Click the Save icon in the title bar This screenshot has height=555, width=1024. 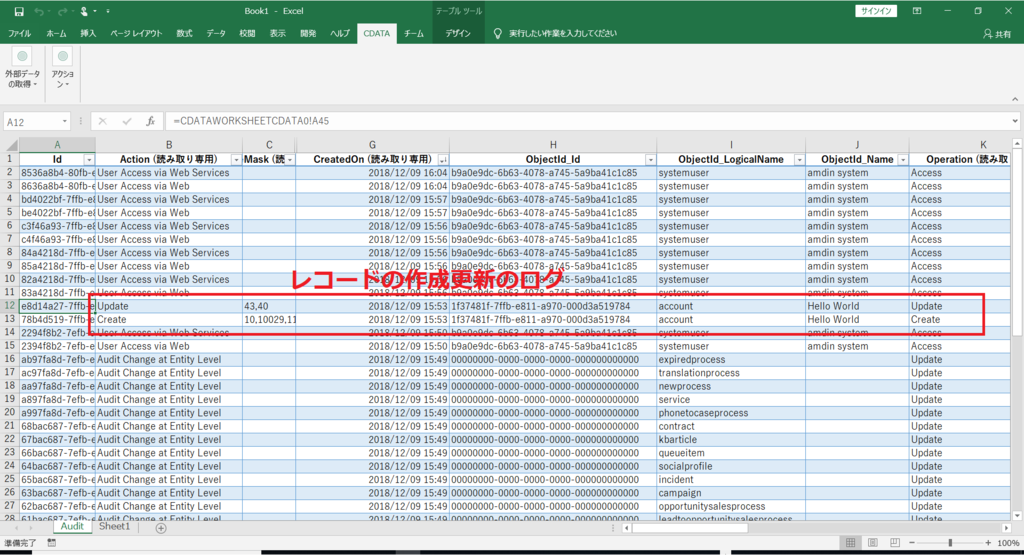click(x=19, y=11)
